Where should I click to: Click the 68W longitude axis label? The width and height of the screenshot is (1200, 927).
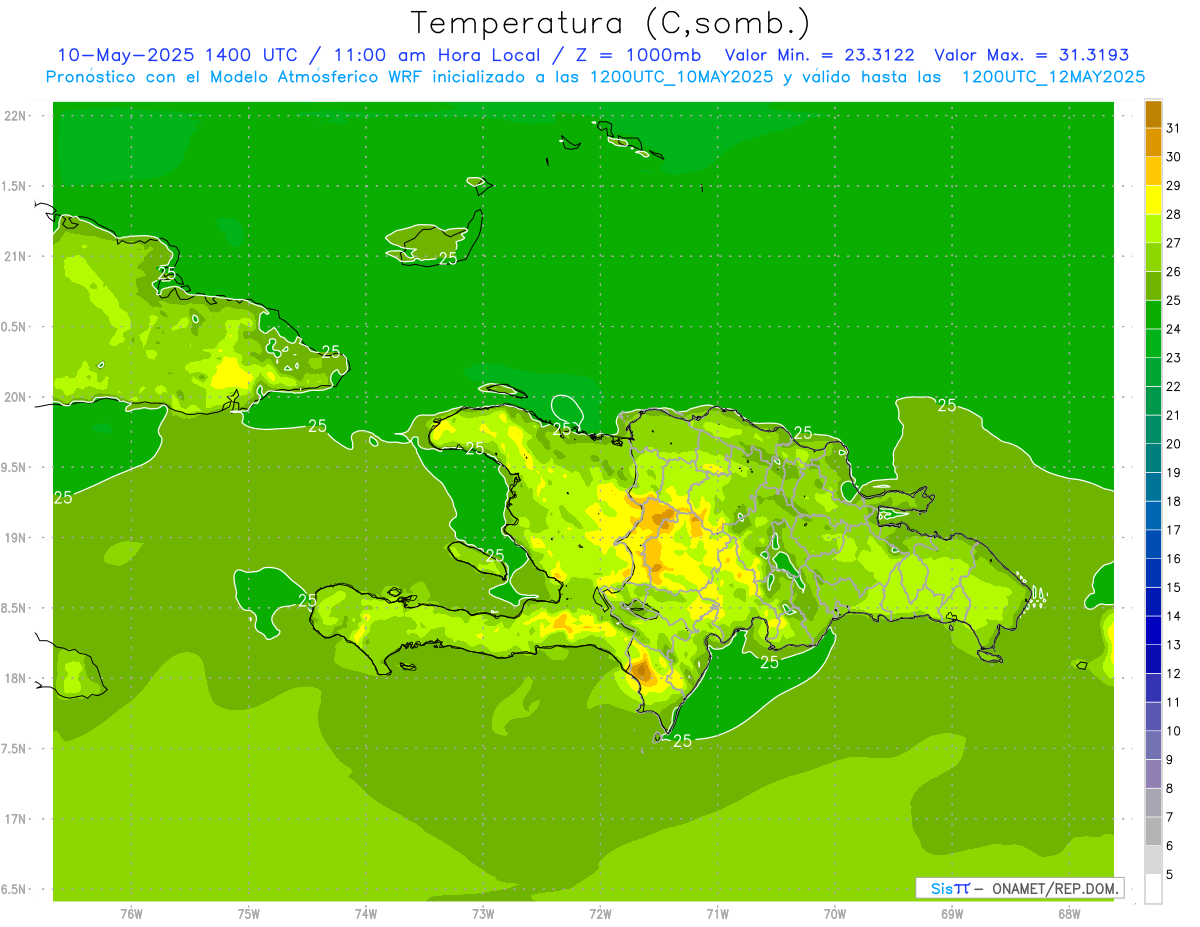pos(1069,914)
